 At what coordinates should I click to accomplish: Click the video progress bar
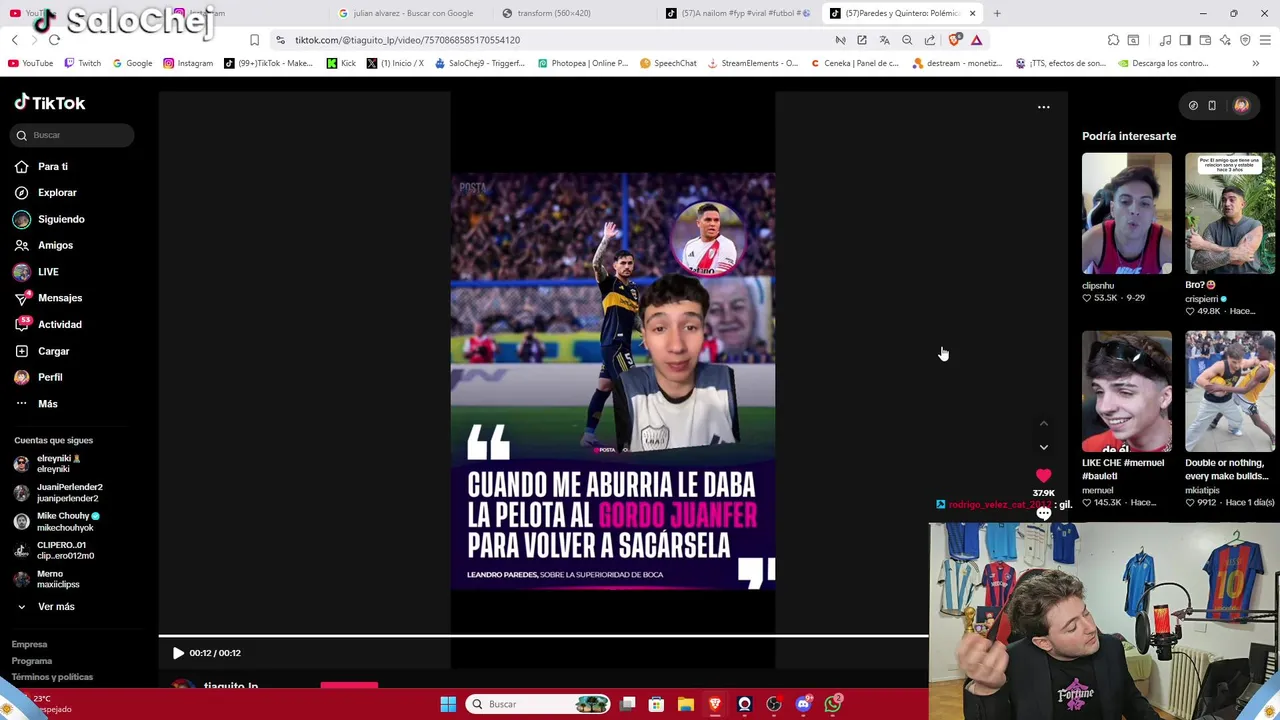543,636
